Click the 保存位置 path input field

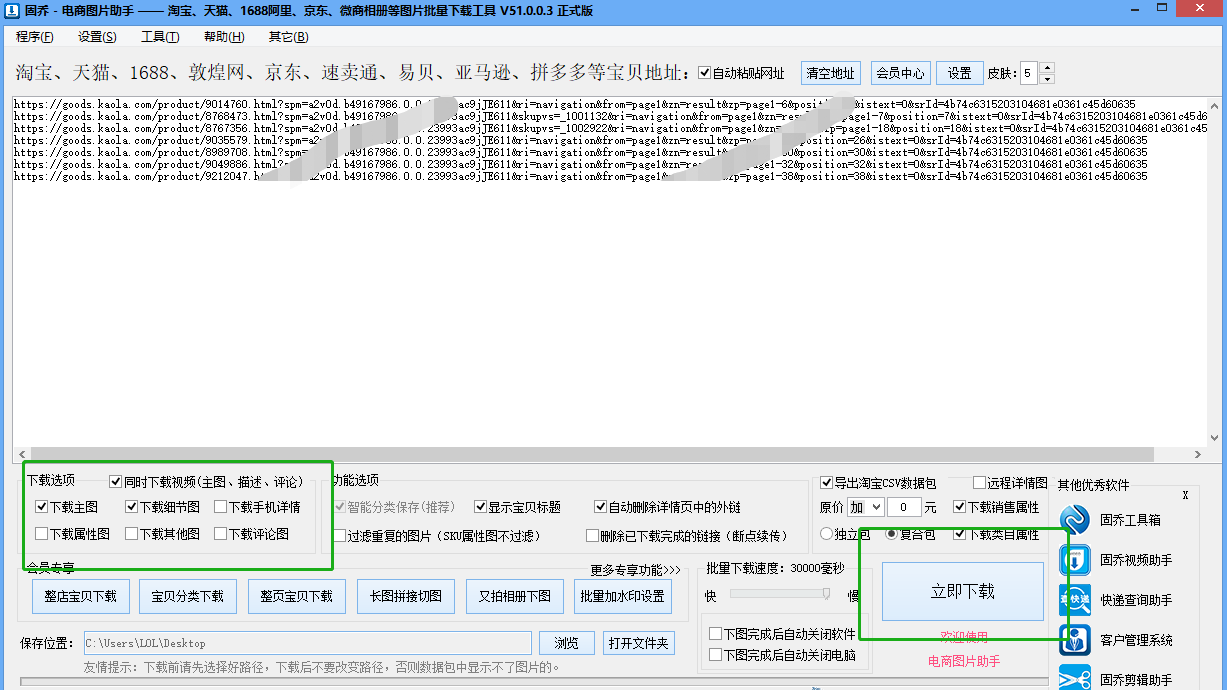click(307, 643)
